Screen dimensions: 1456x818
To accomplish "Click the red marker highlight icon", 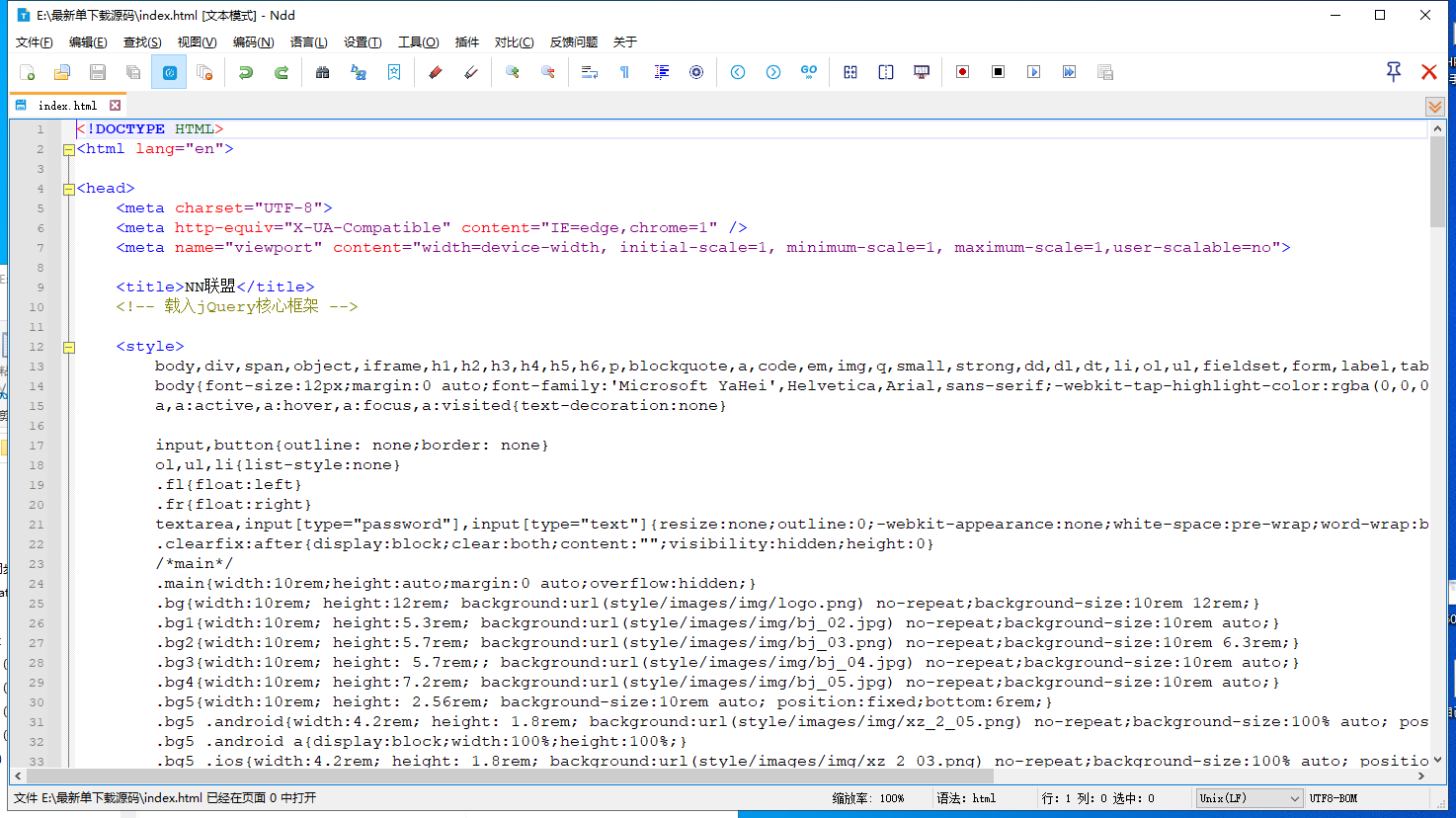I will pyautogui.click(x=436, y=72).
